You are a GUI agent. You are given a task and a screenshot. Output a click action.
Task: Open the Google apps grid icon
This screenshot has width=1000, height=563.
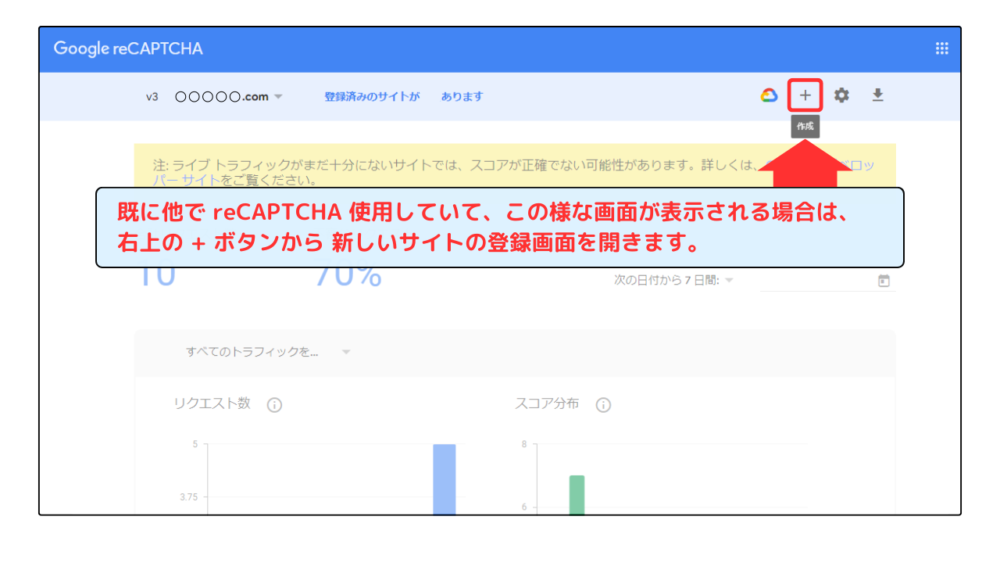(941, 48)
